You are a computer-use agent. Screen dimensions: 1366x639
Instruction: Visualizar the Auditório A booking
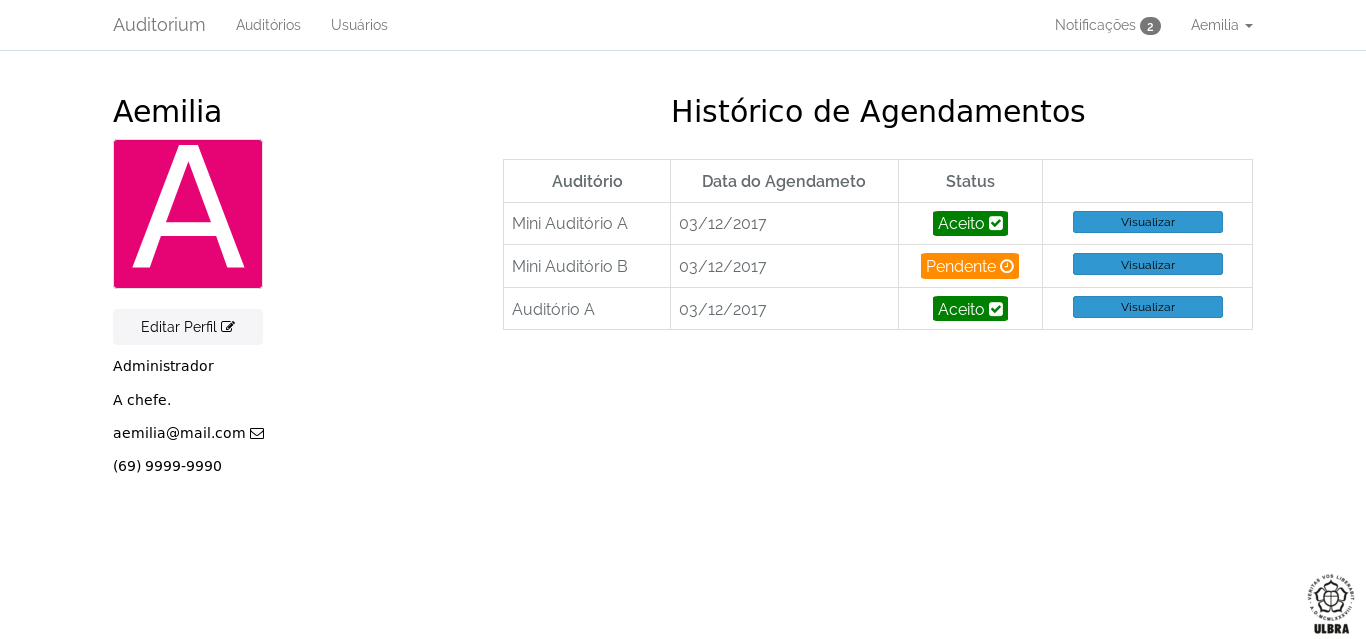(1147, 307)
